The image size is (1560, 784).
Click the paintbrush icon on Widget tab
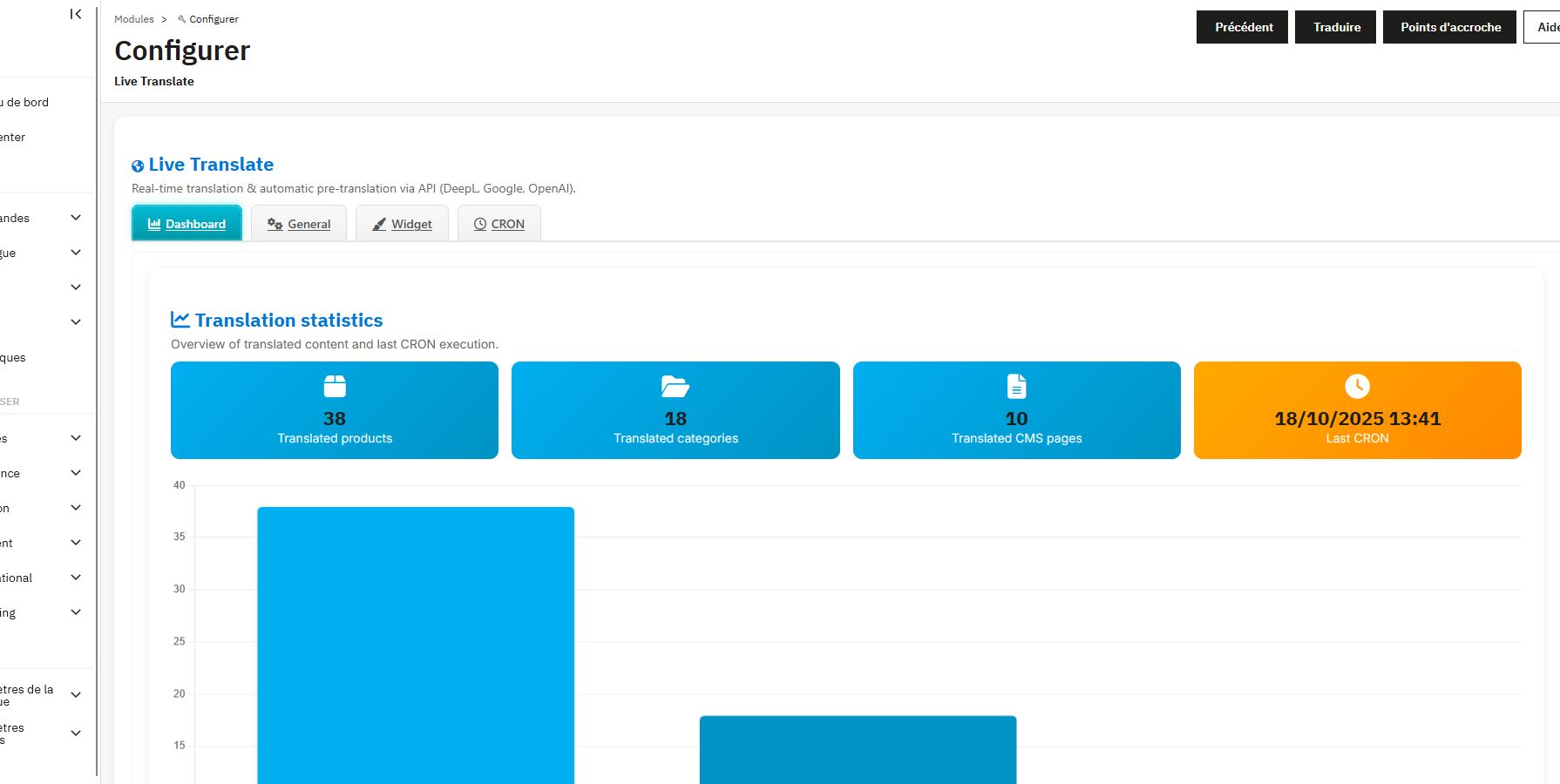[x=379, y=224]
